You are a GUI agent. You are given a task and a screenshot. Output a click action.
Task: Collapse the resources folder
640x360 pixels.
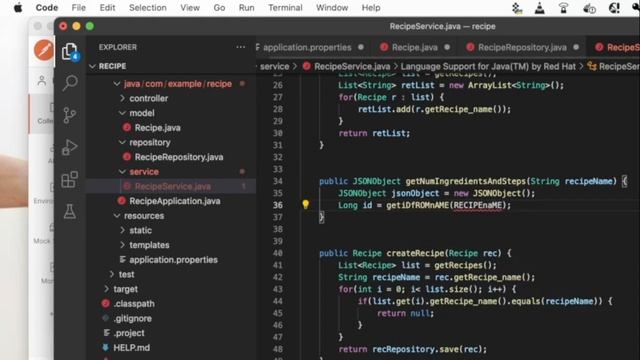[117, 216]
